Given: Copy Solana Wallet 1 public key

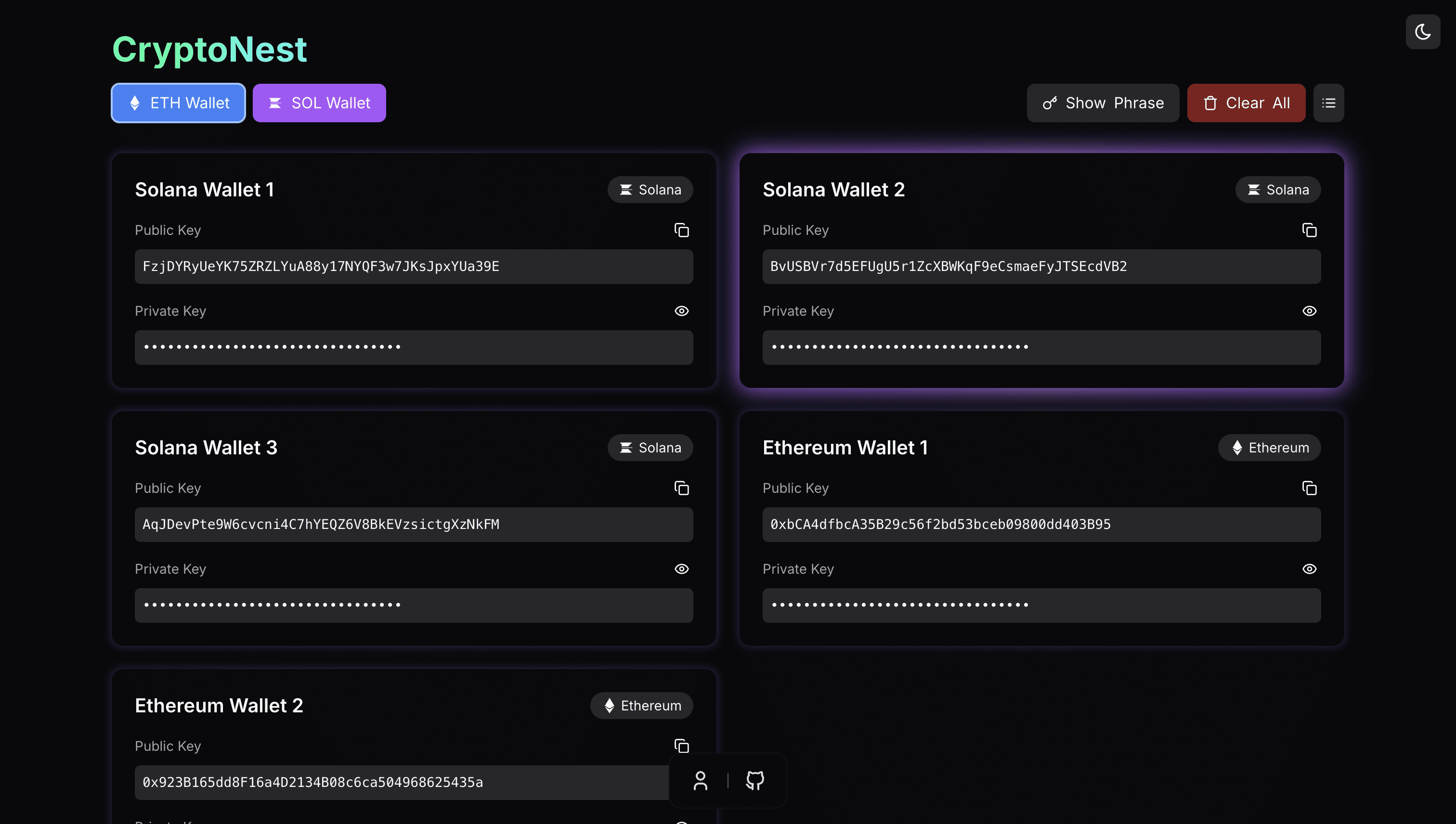Looking at the screenshot, I should (681, 230).
